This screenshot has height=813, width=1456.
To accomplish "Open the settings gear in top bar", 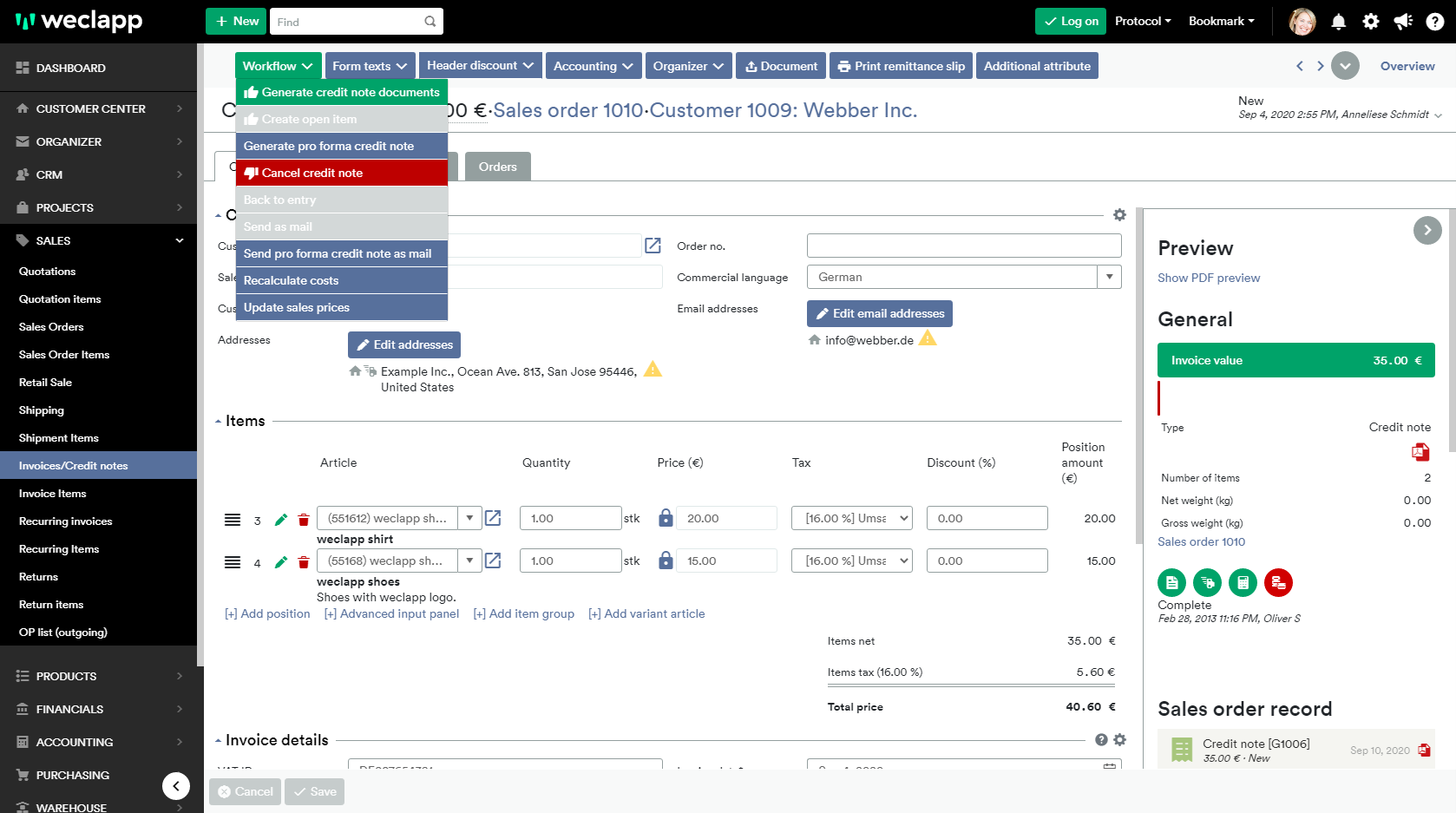I will pos(1371,22).
